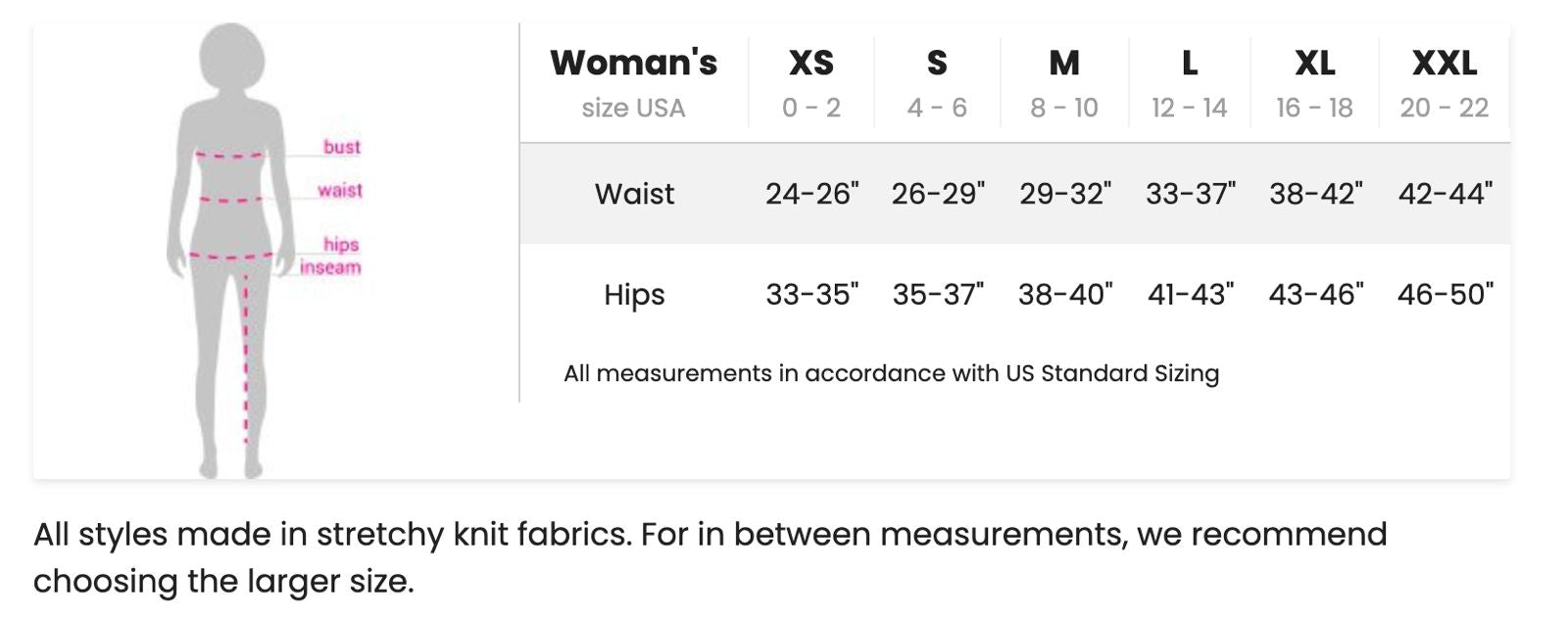Click the Woman's table heading

coord(633,63)
